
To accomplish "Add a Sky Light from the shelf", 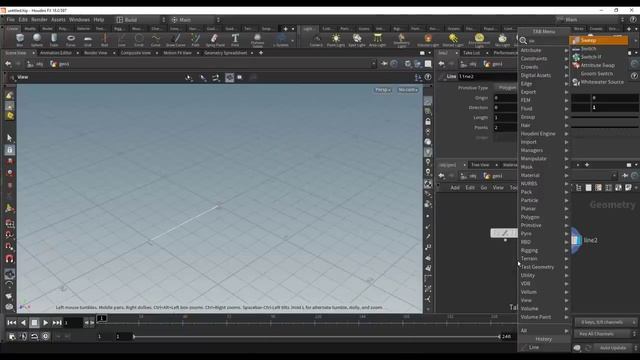I will [502, 40].
